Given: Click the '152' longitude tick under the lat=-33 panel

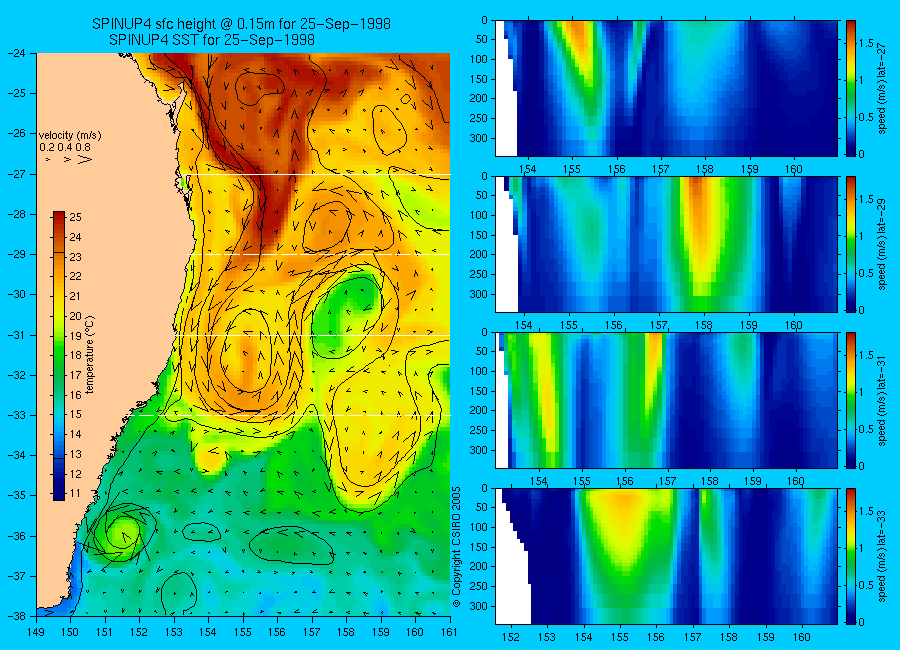Looking at the screenshot, I should [x=510, y=637].
